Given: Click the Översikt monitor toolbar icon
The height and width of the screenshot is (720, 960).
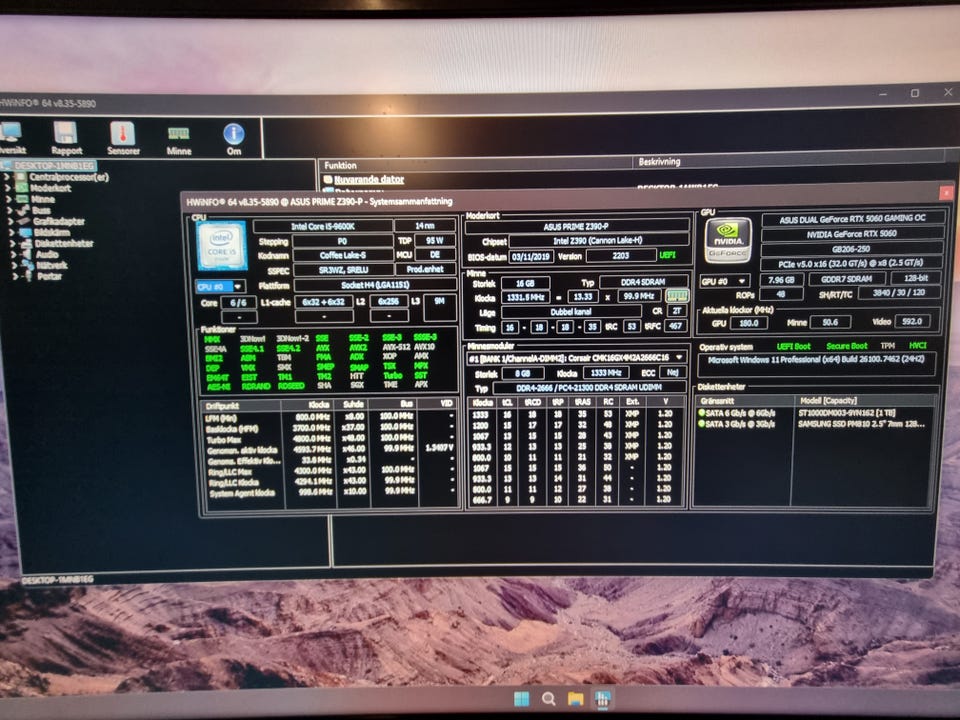Looking at the screenshot, I should point(10,132).
